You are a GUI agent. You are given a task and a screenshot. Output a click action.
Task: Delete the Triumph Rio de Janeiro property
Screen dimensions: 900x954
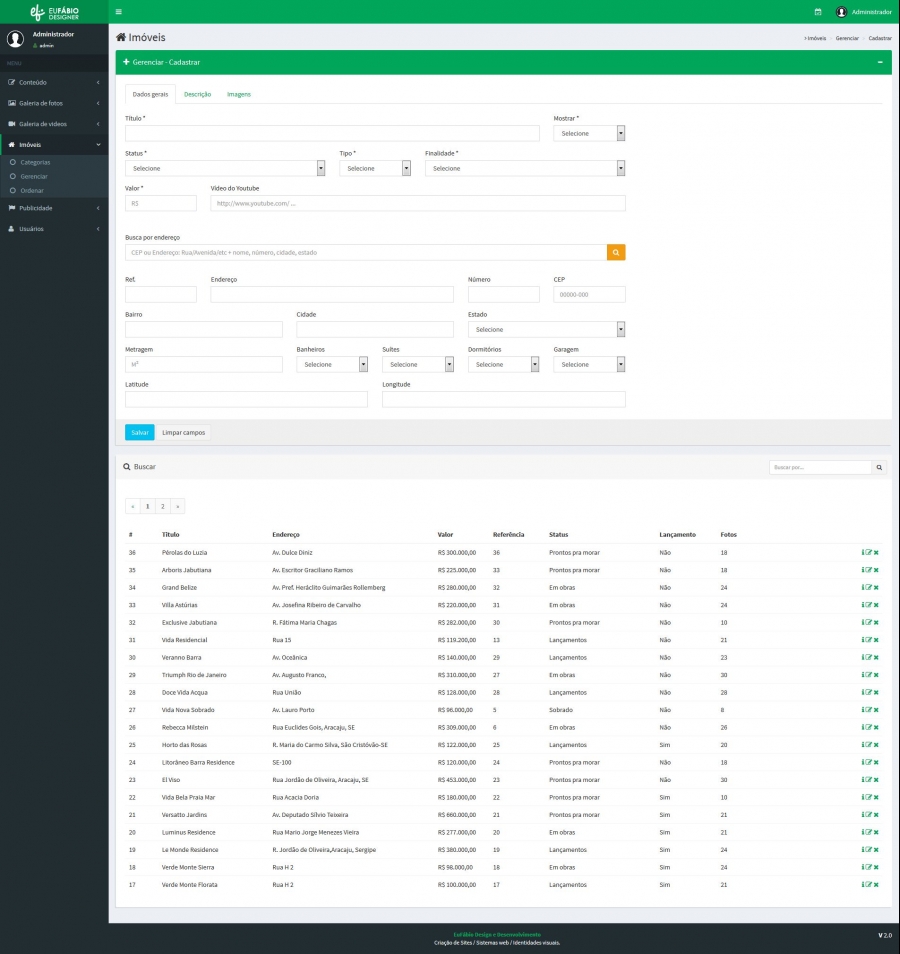(x=876, y=675)
